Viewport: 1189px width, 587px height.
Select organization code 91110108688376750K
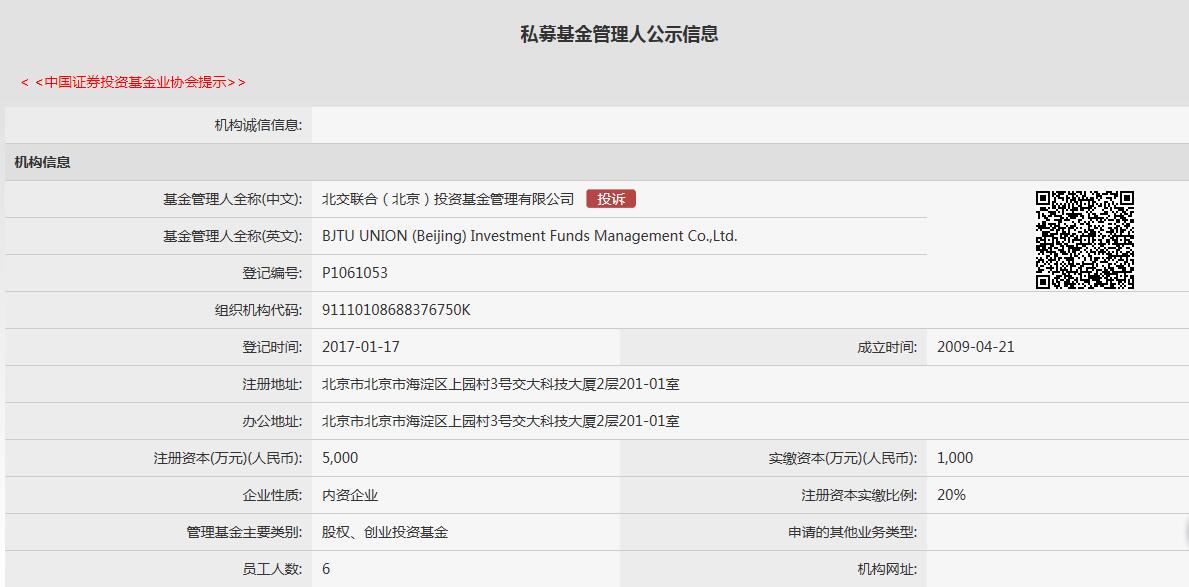point(397,310)
